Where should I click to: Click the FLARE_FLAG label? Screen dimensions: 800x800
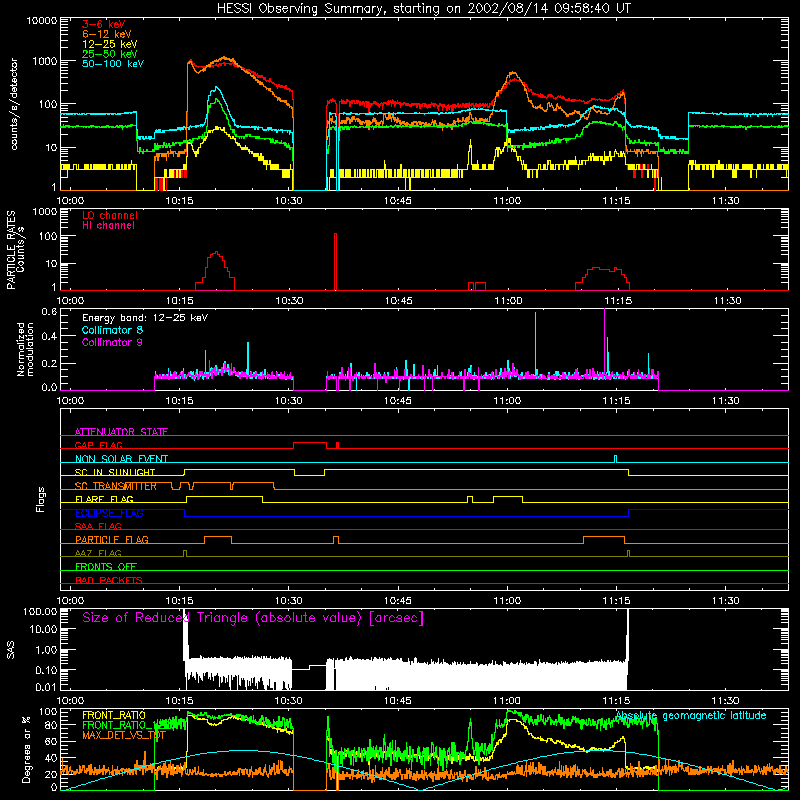104,499
